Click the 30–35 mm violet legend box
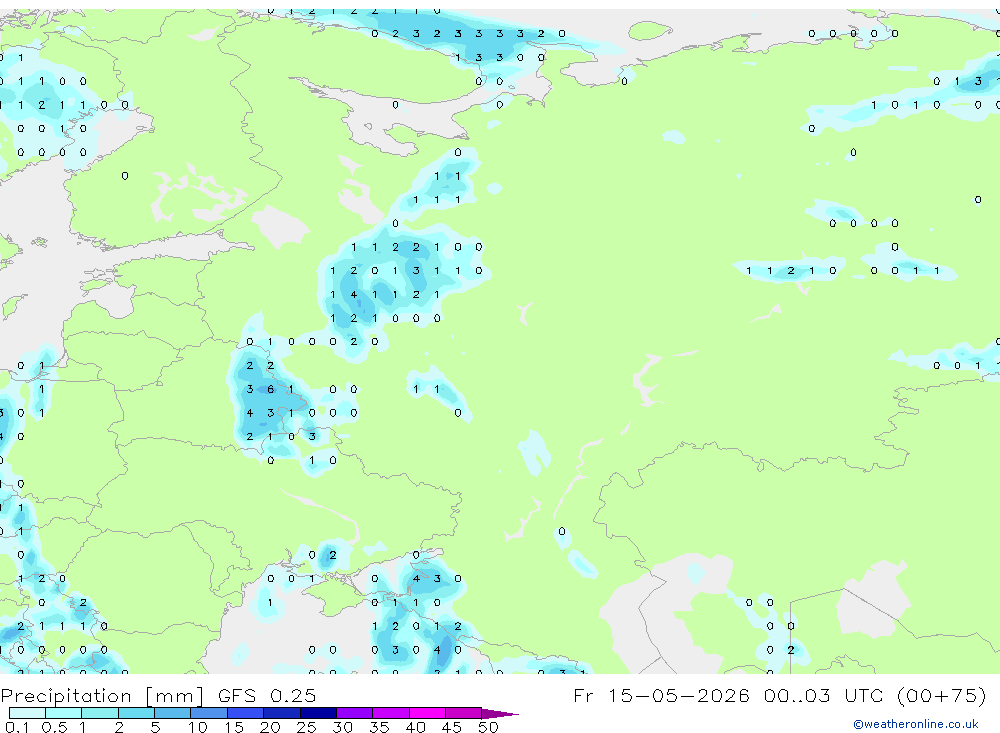 coord(354,713)
